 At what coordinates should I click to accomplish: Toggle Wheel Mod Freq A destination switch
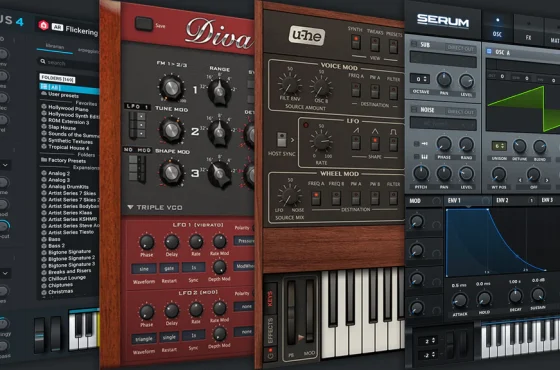coord(316,198)
